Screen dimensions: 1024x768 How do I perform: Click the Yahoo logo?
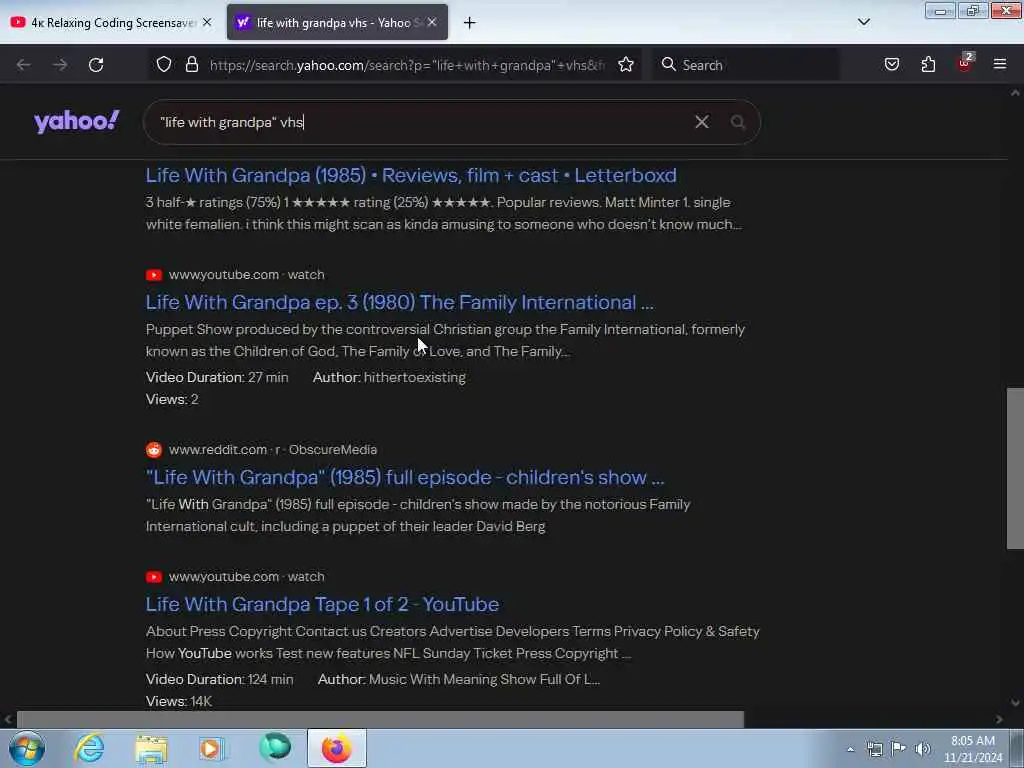tap(76, 121)
